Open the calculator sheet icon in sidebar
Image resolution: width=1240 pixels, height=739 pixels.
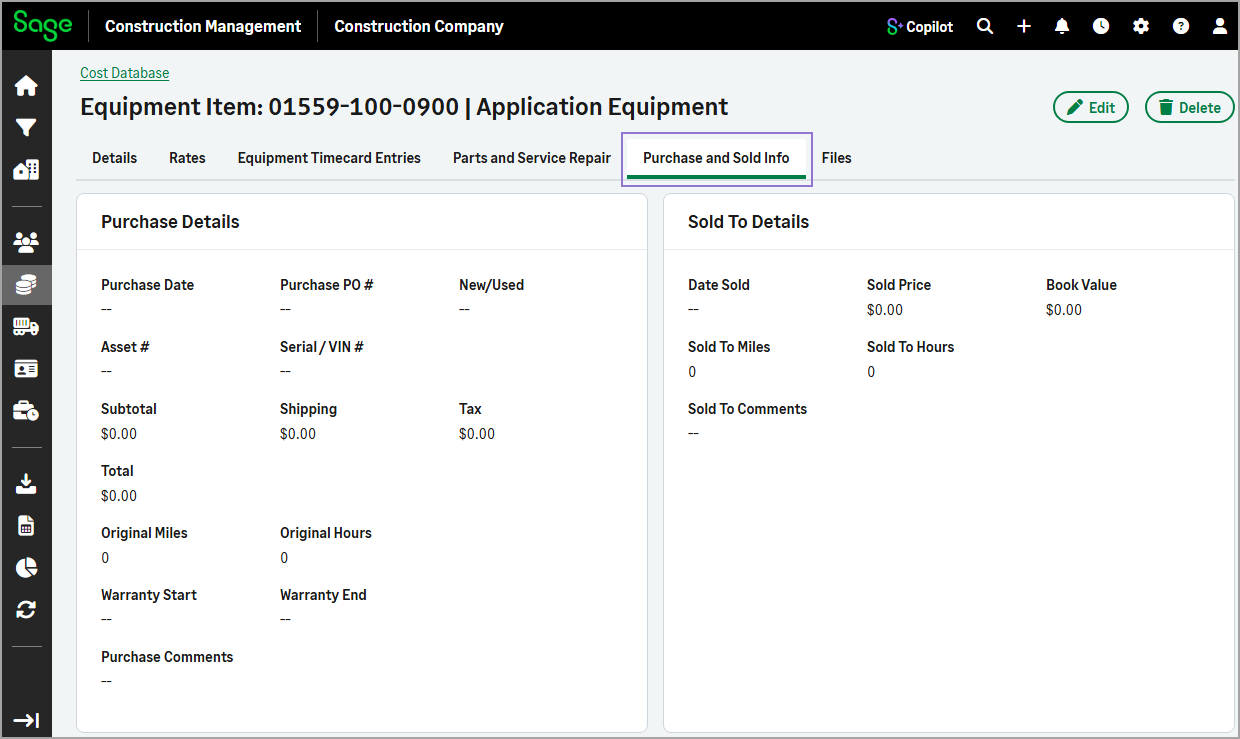[x=26, y=526]
